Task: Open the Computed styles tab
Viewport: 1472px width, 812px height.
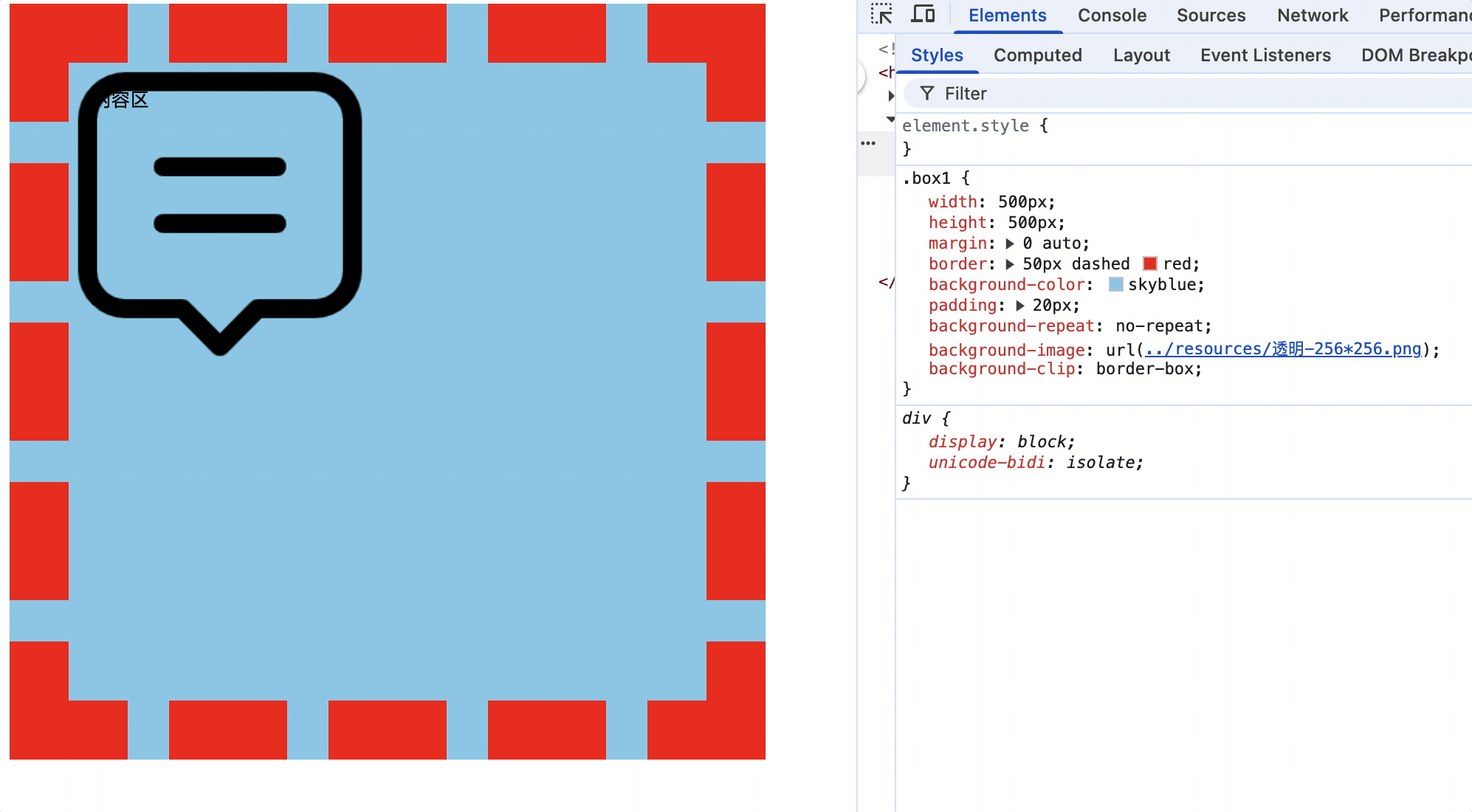Action: 1037,55
